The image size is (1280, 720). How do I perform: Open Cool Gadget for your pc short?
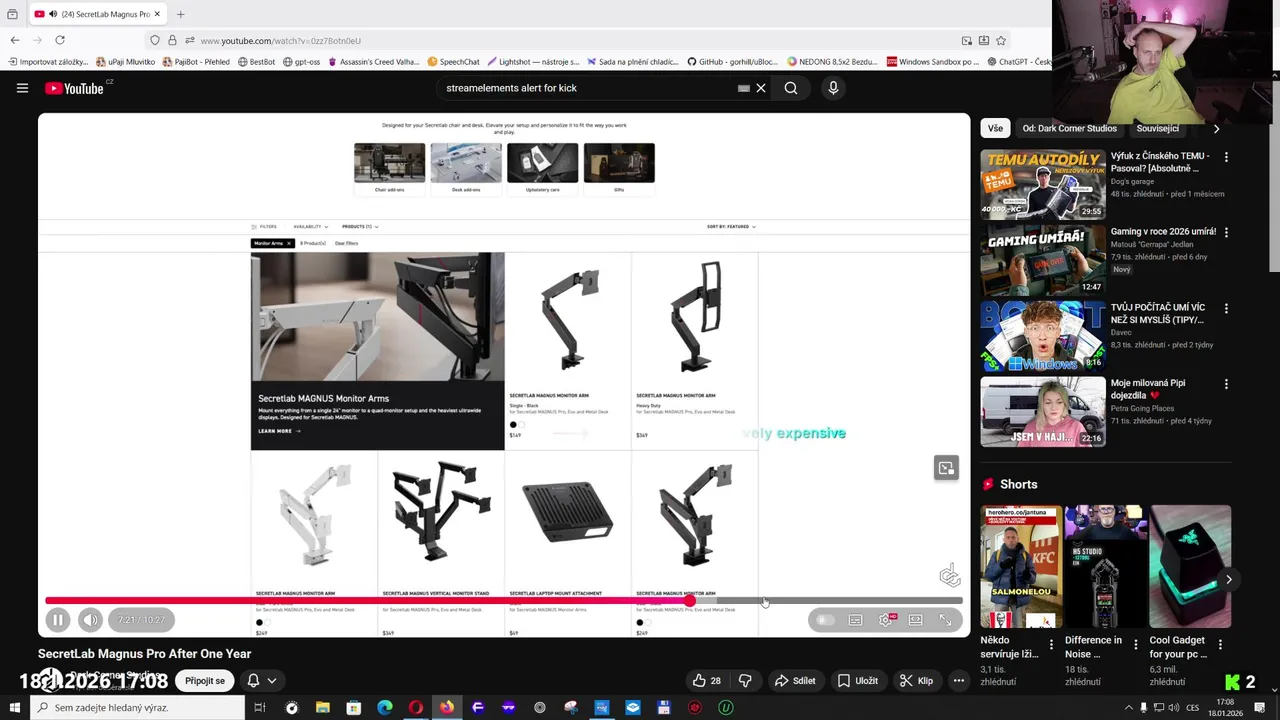tap(1190, 566)
